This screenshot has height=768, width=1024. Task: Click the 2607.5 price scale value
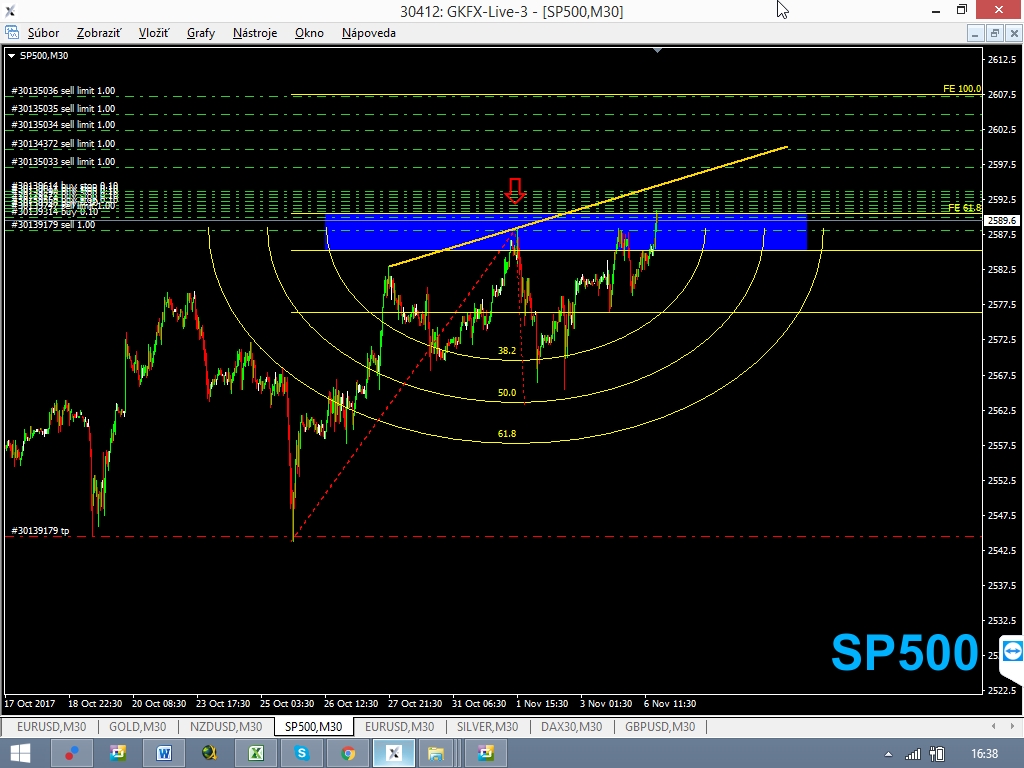(1002, 95)
